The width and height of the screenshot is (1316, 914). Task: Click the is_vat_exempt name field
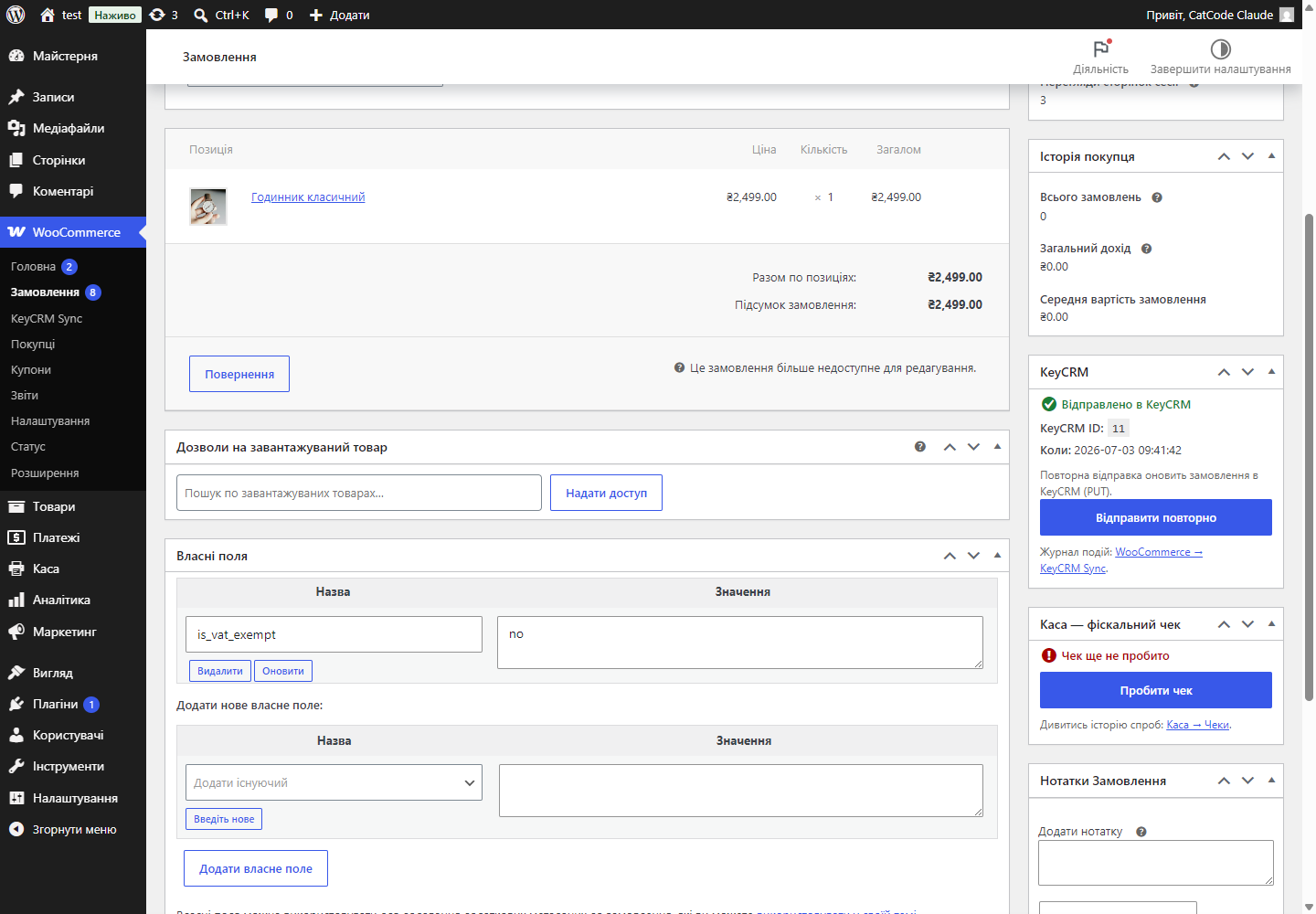(334, 634)
